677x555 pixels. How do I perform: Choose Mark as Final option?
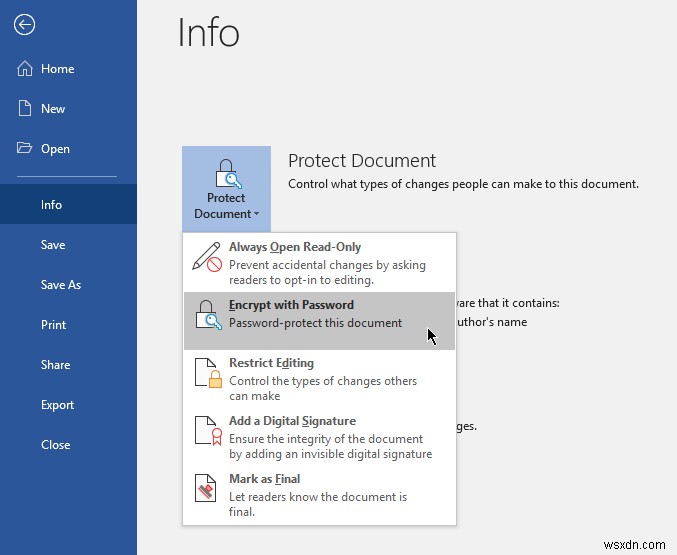click(320, 495)
